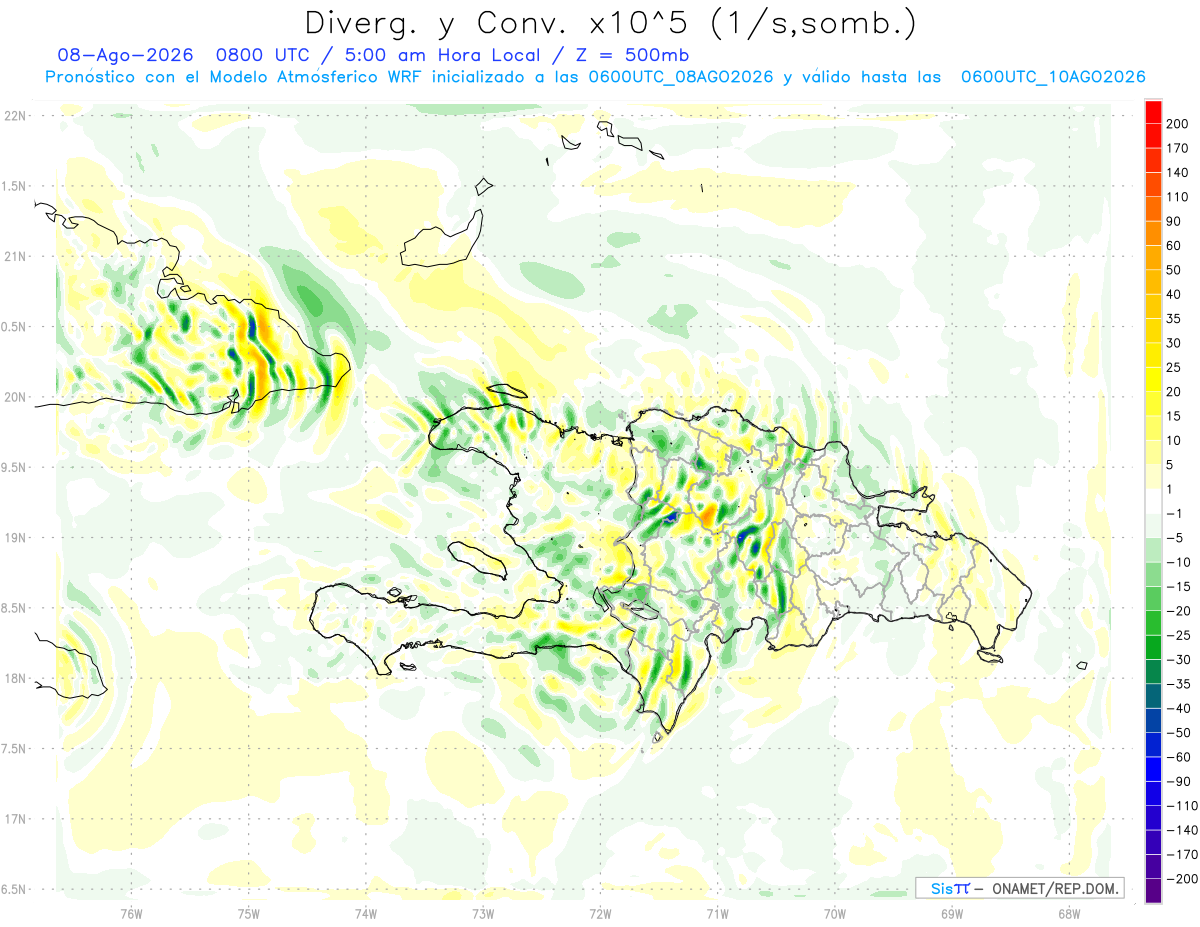Click the 'SisTT - ONAMET/REP.DOM.' label box
This screenshot has width=1200, height=927.
tap(1019, 888)
